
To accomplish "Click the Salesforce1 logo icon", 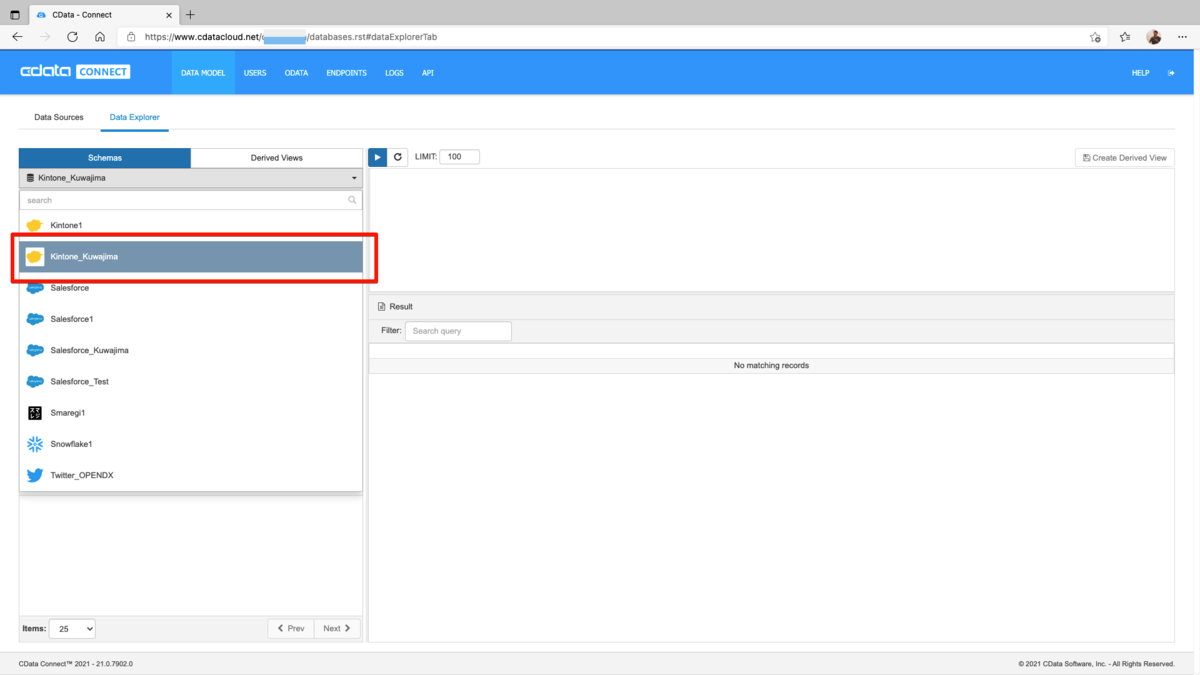I will point(35,319).
